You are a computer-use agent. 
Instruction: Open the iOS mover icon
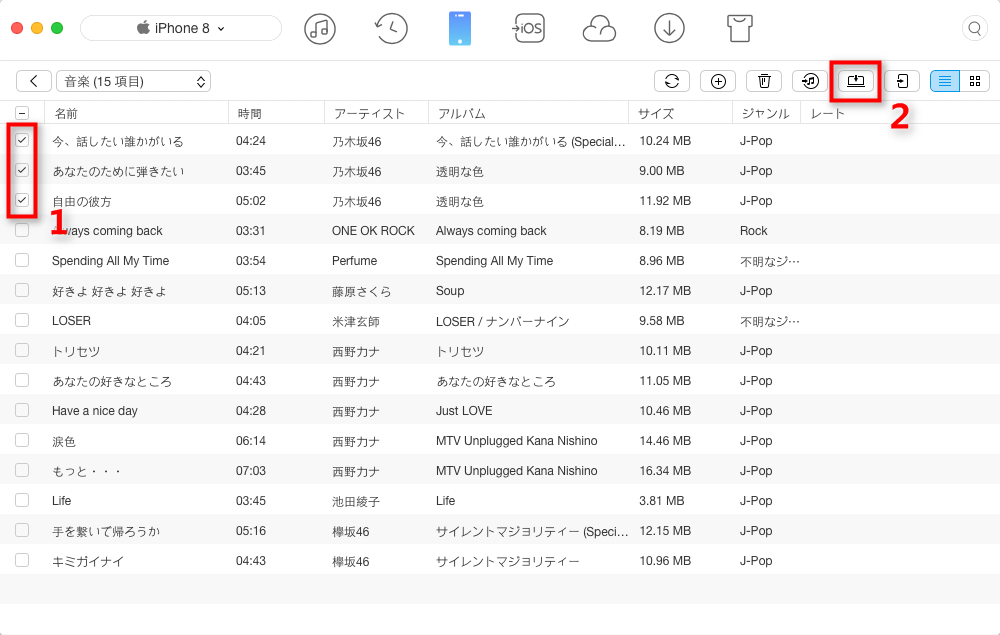(x=529, y=29)
